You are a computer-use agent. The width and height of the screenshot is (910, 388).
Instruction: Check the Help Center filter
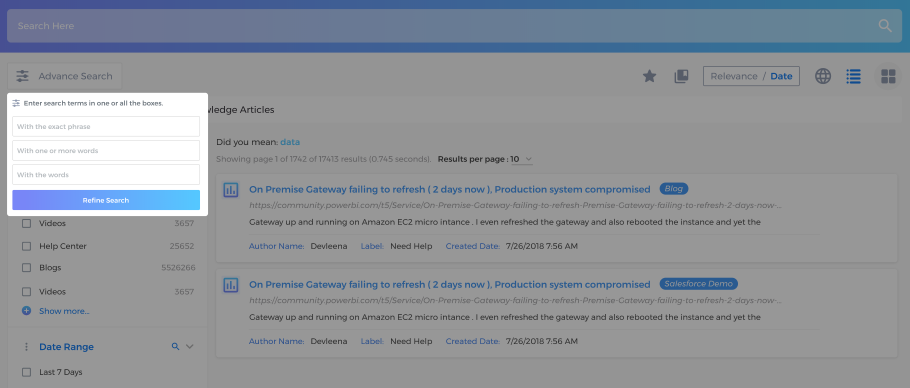(26, 246)
